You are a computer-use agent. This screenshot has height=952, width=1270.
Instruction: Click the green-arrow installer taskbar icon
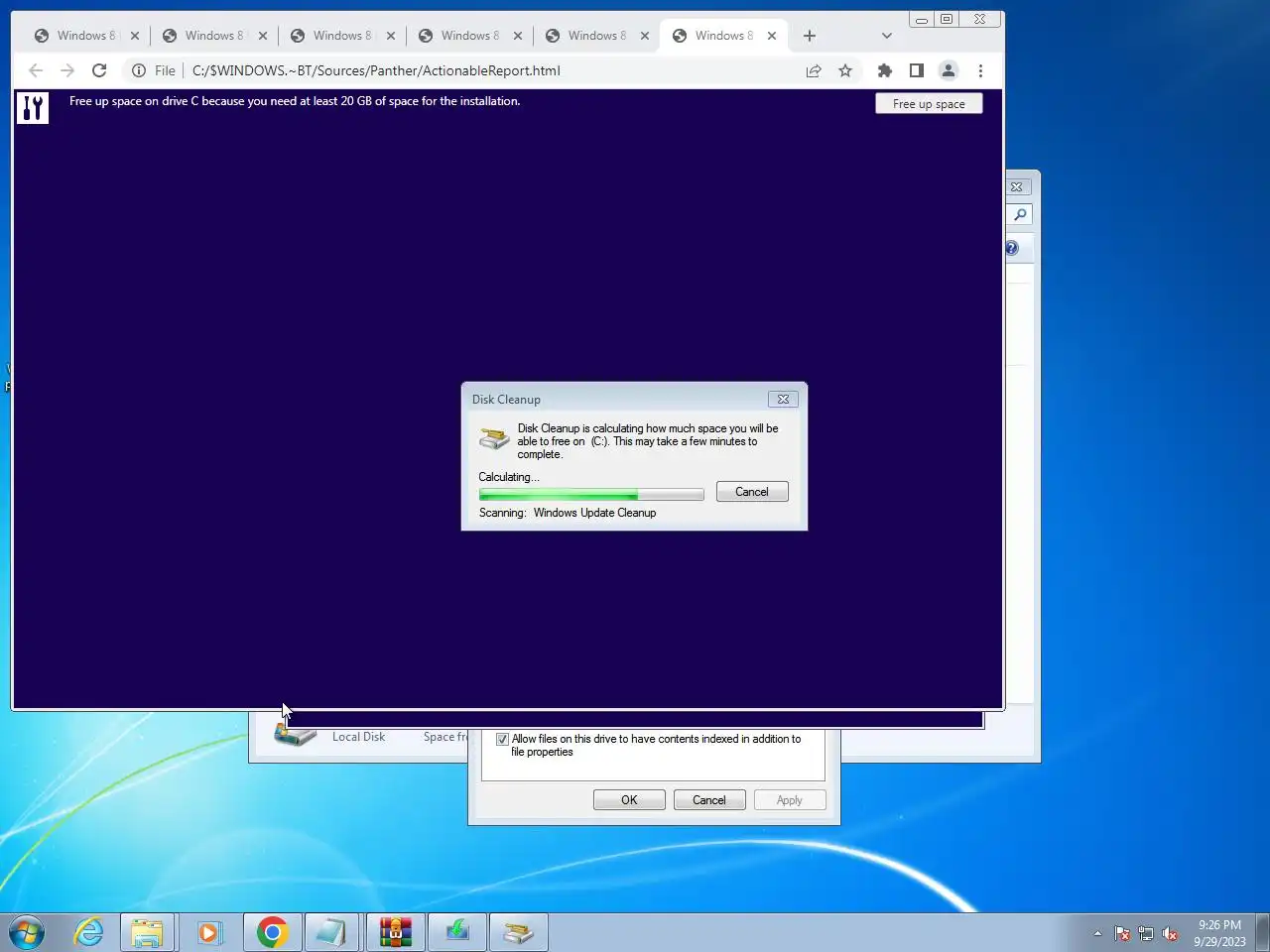click(456, 933)
